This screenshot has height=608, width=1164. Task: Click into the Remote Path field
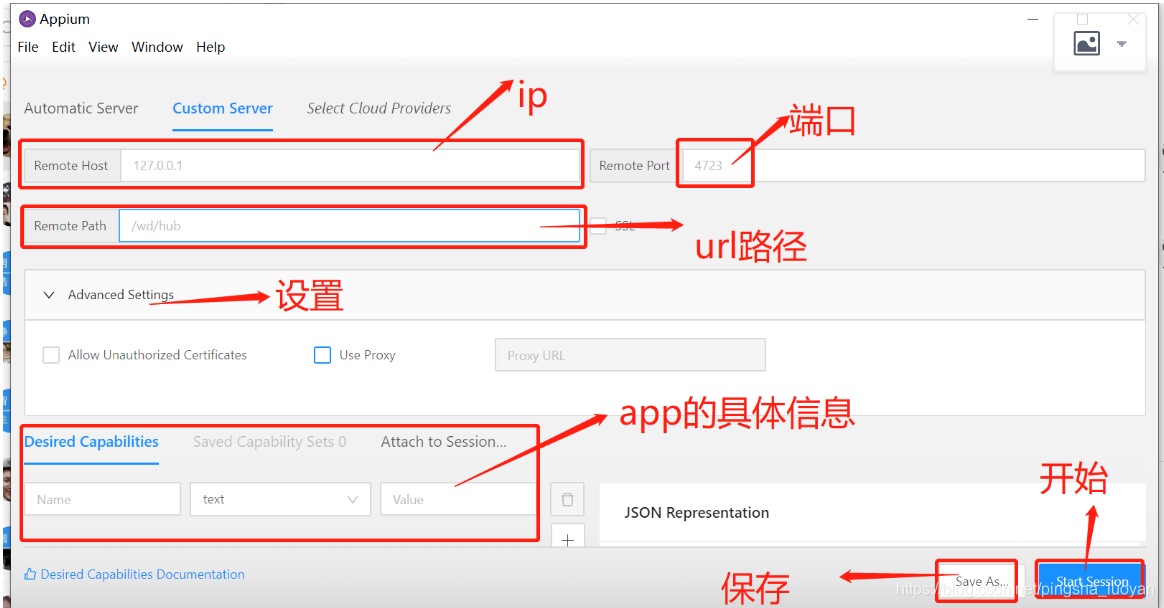point(350,226)
